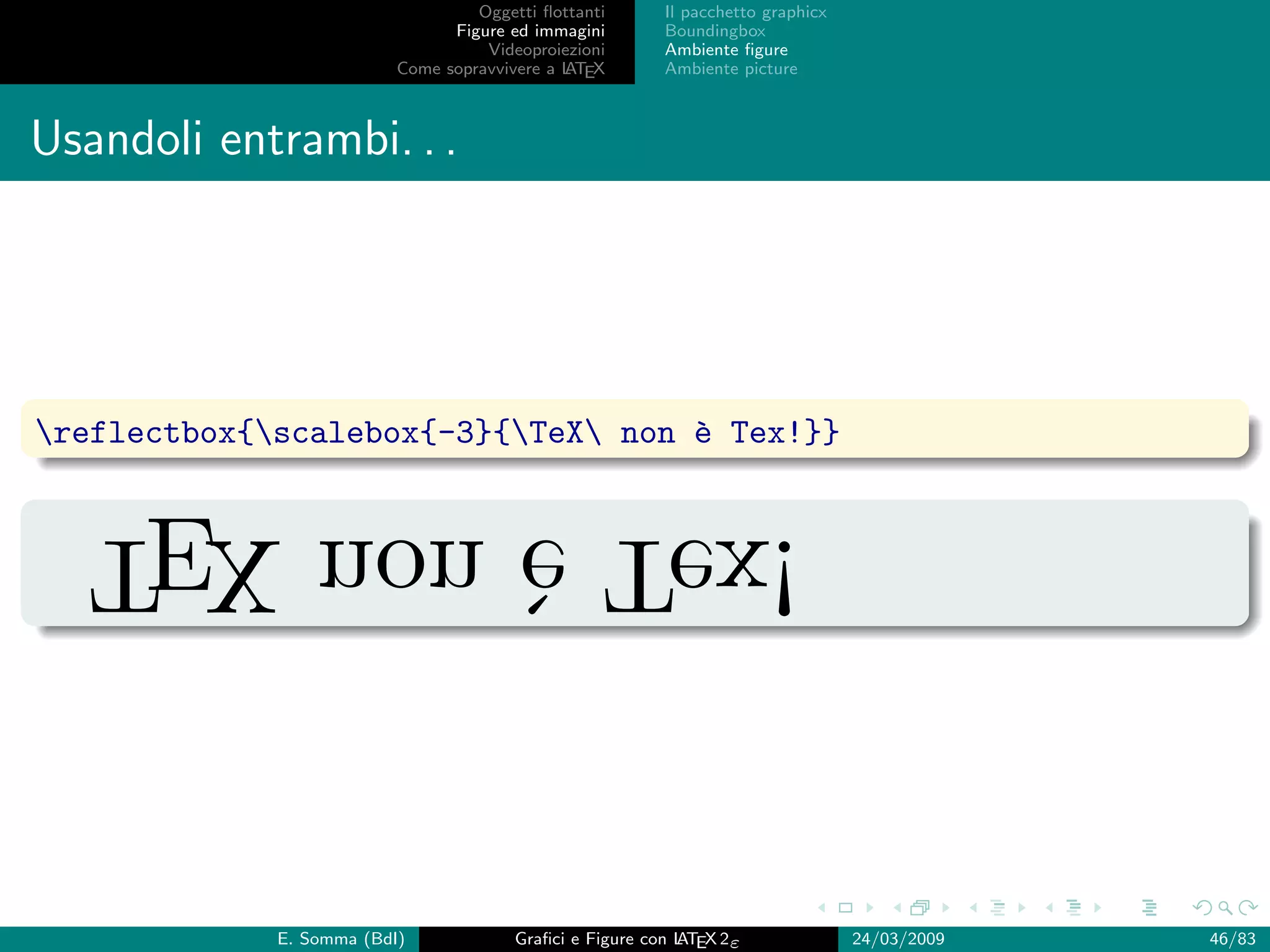The width and height of the screenshot is (1270, 952).
Task: Click the page counter 46/83
Action: (1232, 939)
